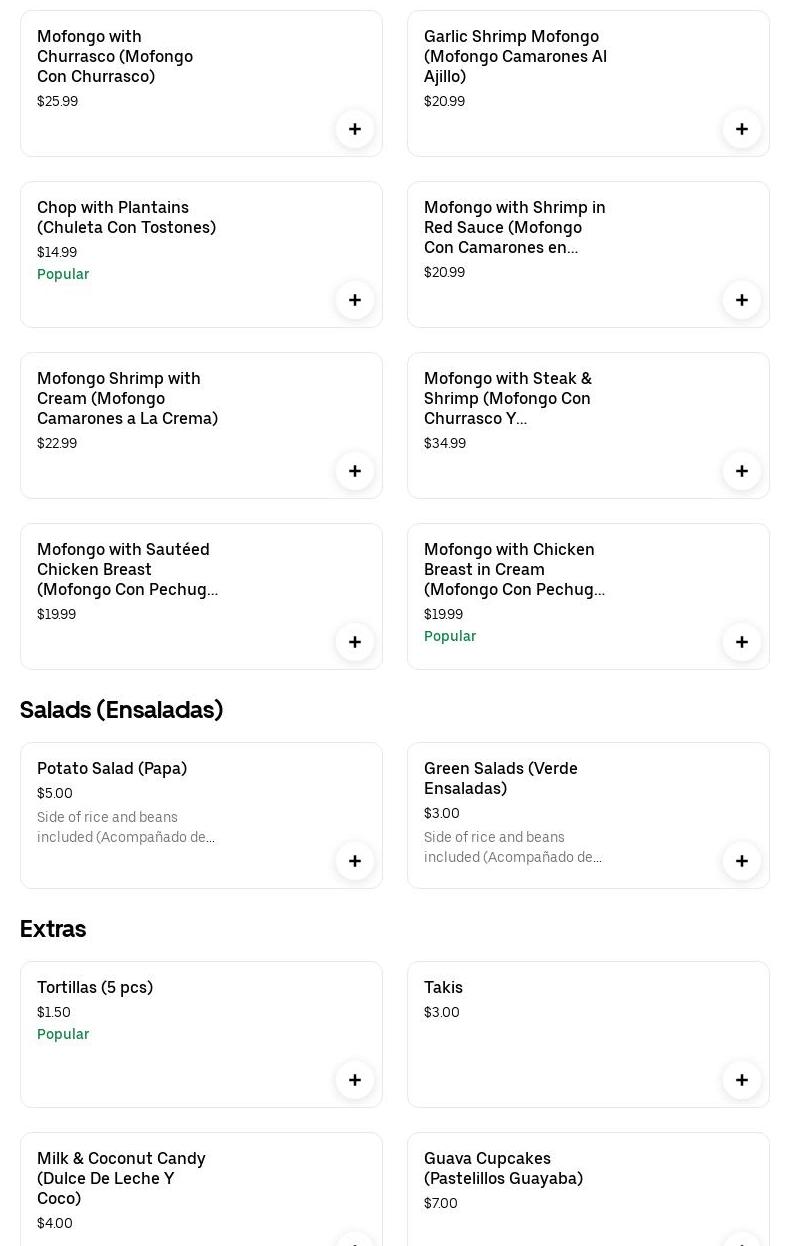Add Chop with Plantains to cart
This screenshot has width=804, height=1246.
point(355,300)
